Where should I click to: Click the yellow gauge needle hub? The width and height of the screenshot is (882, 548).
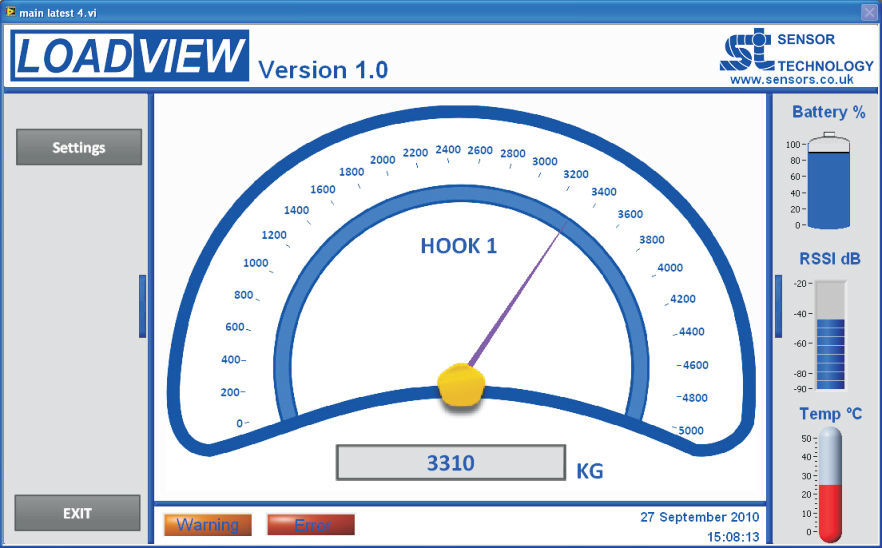click(461, 385)
